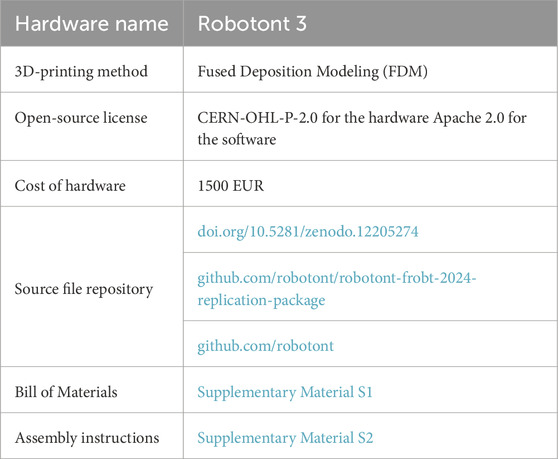This screenshot has width=558, height=459.
Task: Select the Source file repository label
Action: (84, 289)
